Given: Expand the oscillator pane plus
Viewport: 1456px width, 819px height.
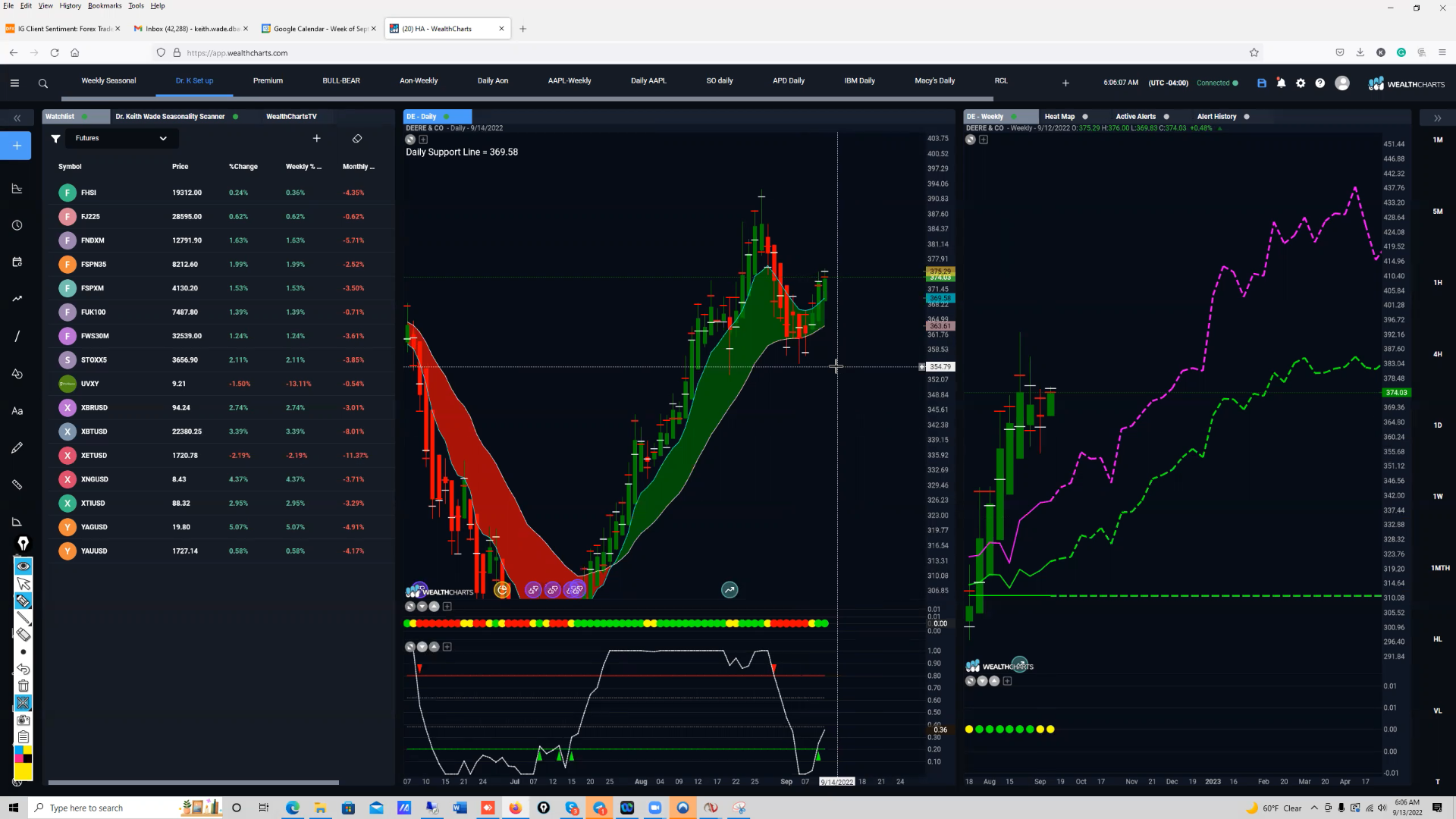Looking at the screenshot, I should pyautogui.click(x=447, y=647).
